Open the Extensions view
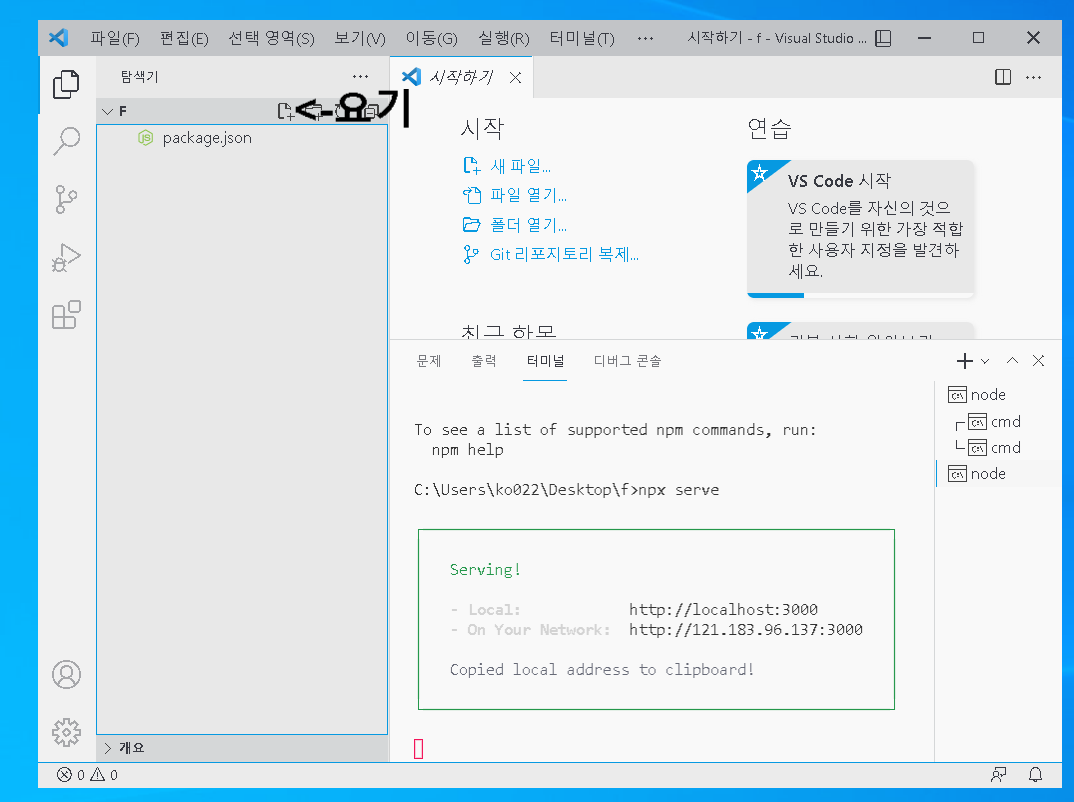This screenshot has width=1074, height=802. (x=66, y=315)
